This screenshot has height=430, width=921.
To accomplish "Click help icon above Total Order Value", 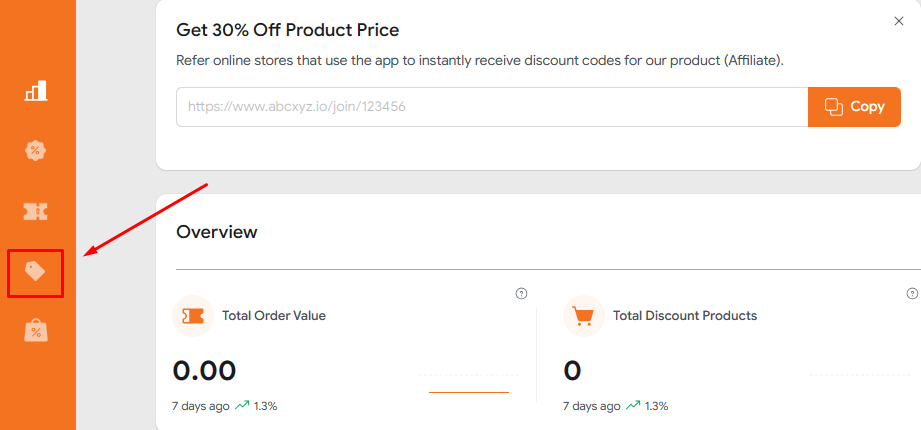I will point(521,293).
